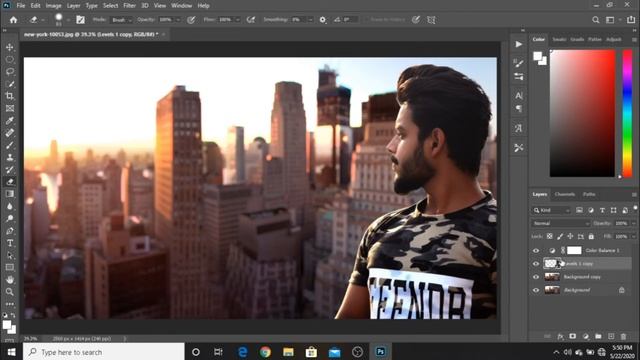The image size is (640, 360).
Task: Open the layer Fill dropdown arrow
Action: 633,236
